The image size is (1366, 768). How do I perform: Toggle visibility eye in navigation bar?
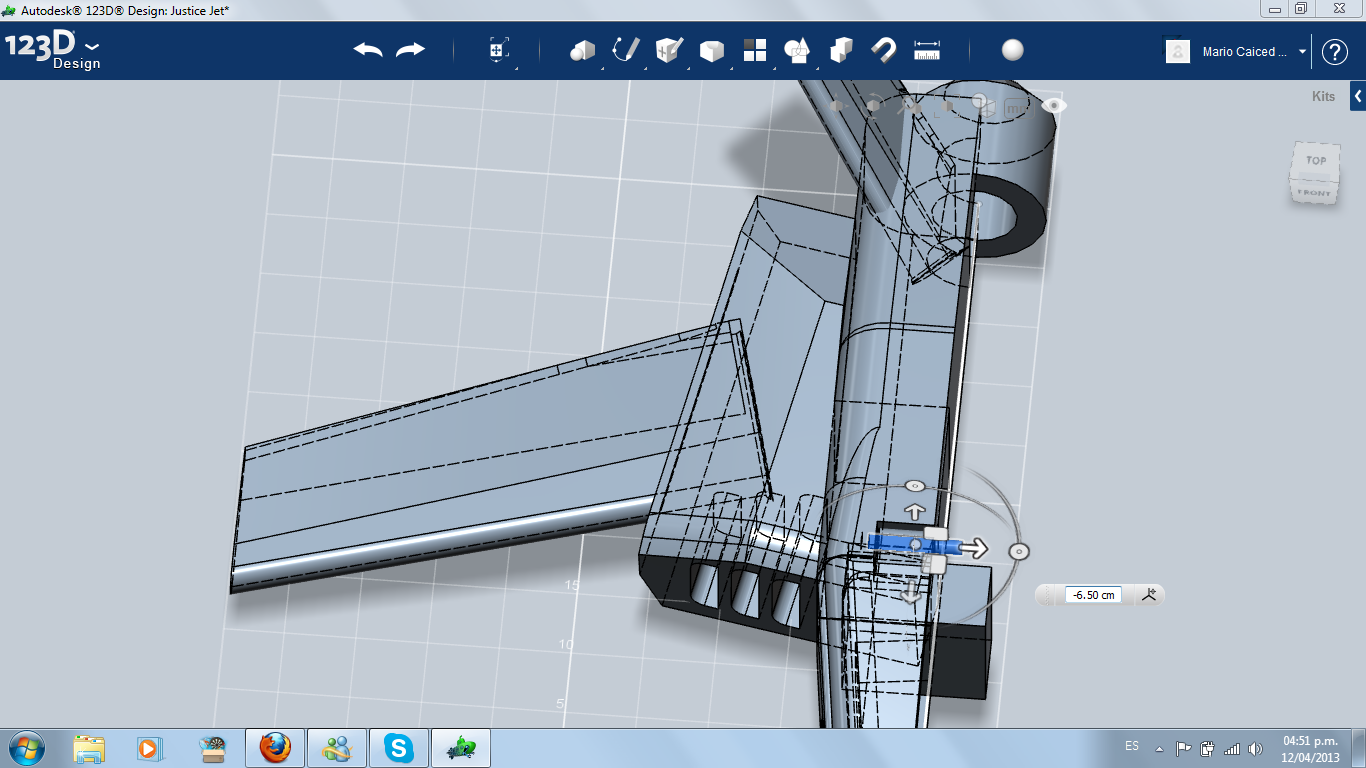coord(1053,105)
